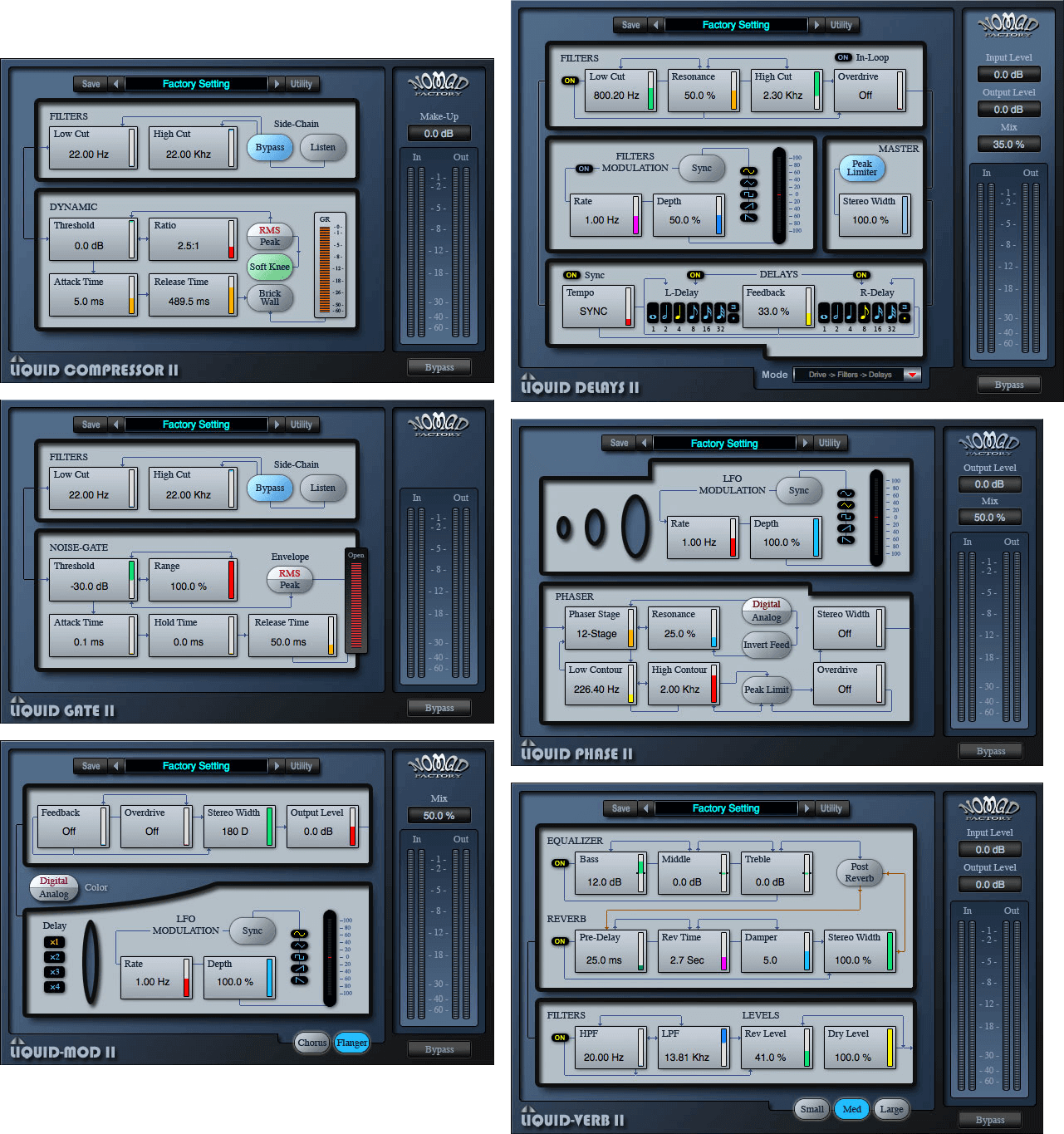
Task: Choose x4 delay multiplier in Liquid-Mod
Action: pyautogui.click(x=54, y=987)
